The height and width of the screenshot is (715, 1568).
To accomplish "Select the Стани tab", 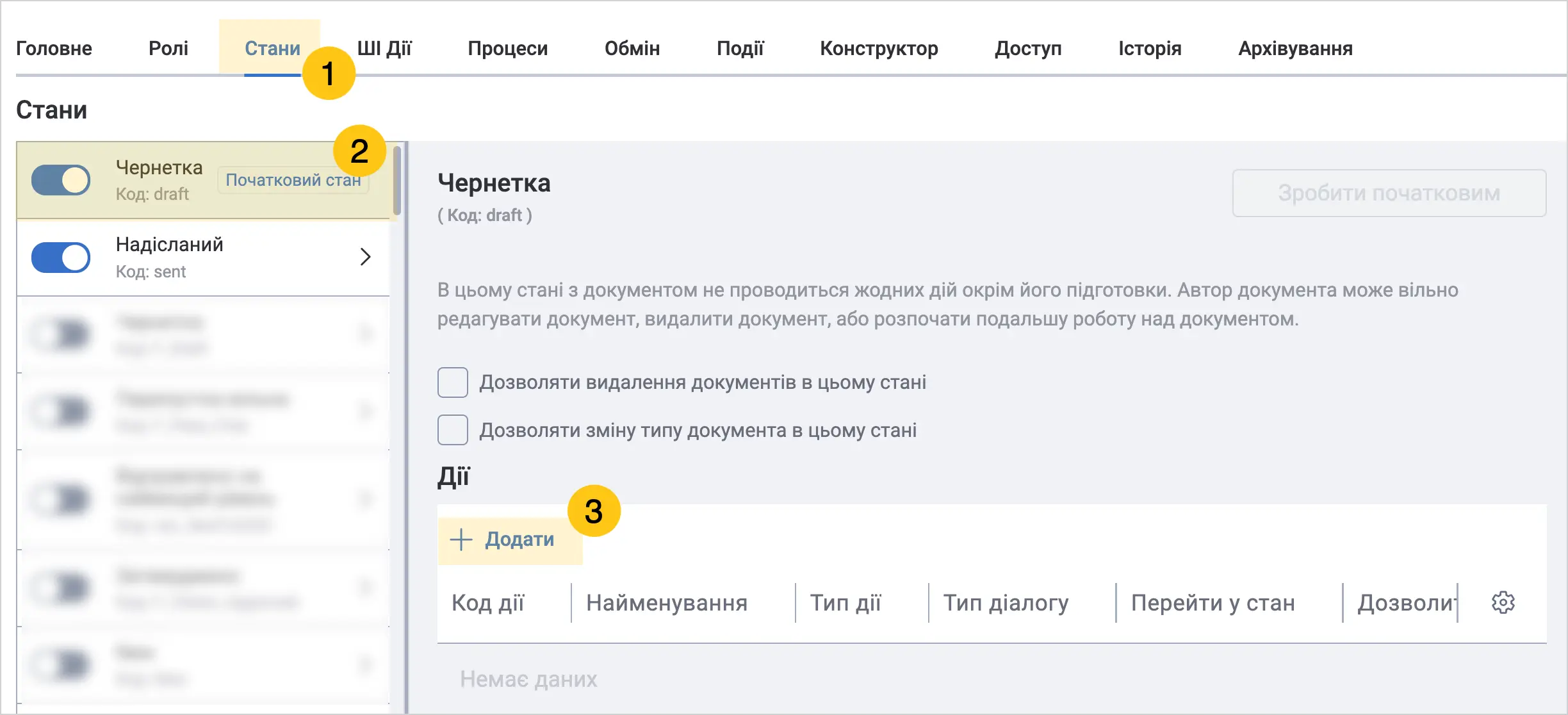I will 272,48.
